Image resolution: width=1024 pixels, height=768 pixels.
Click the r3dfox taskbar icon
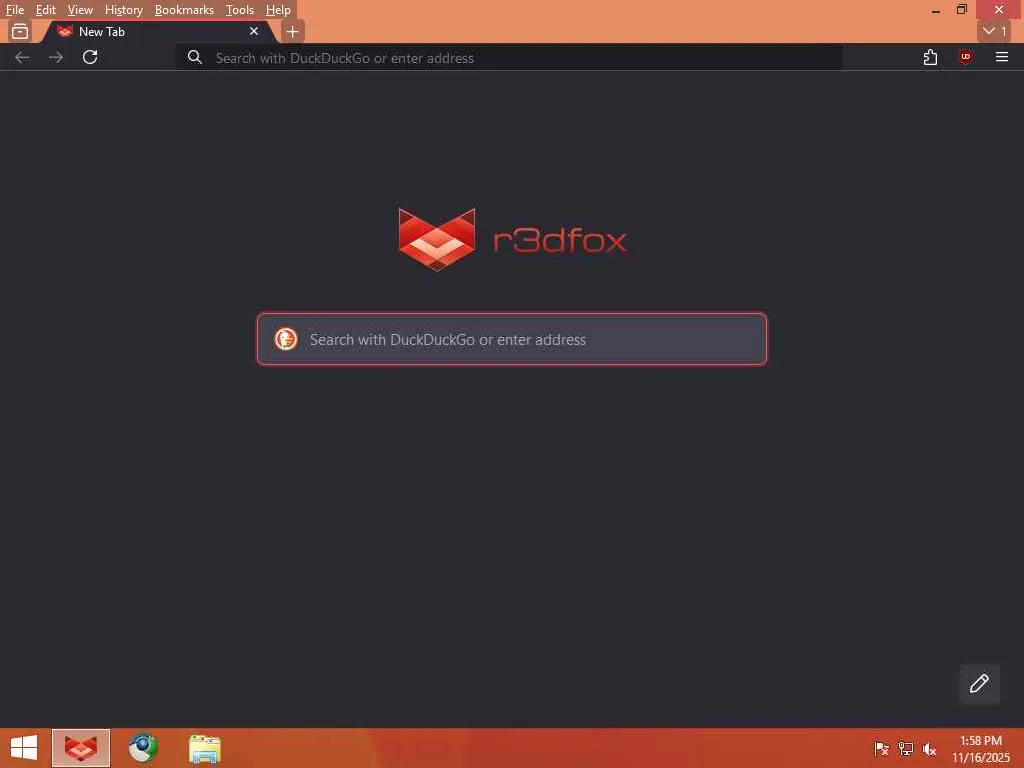(81, 748)
